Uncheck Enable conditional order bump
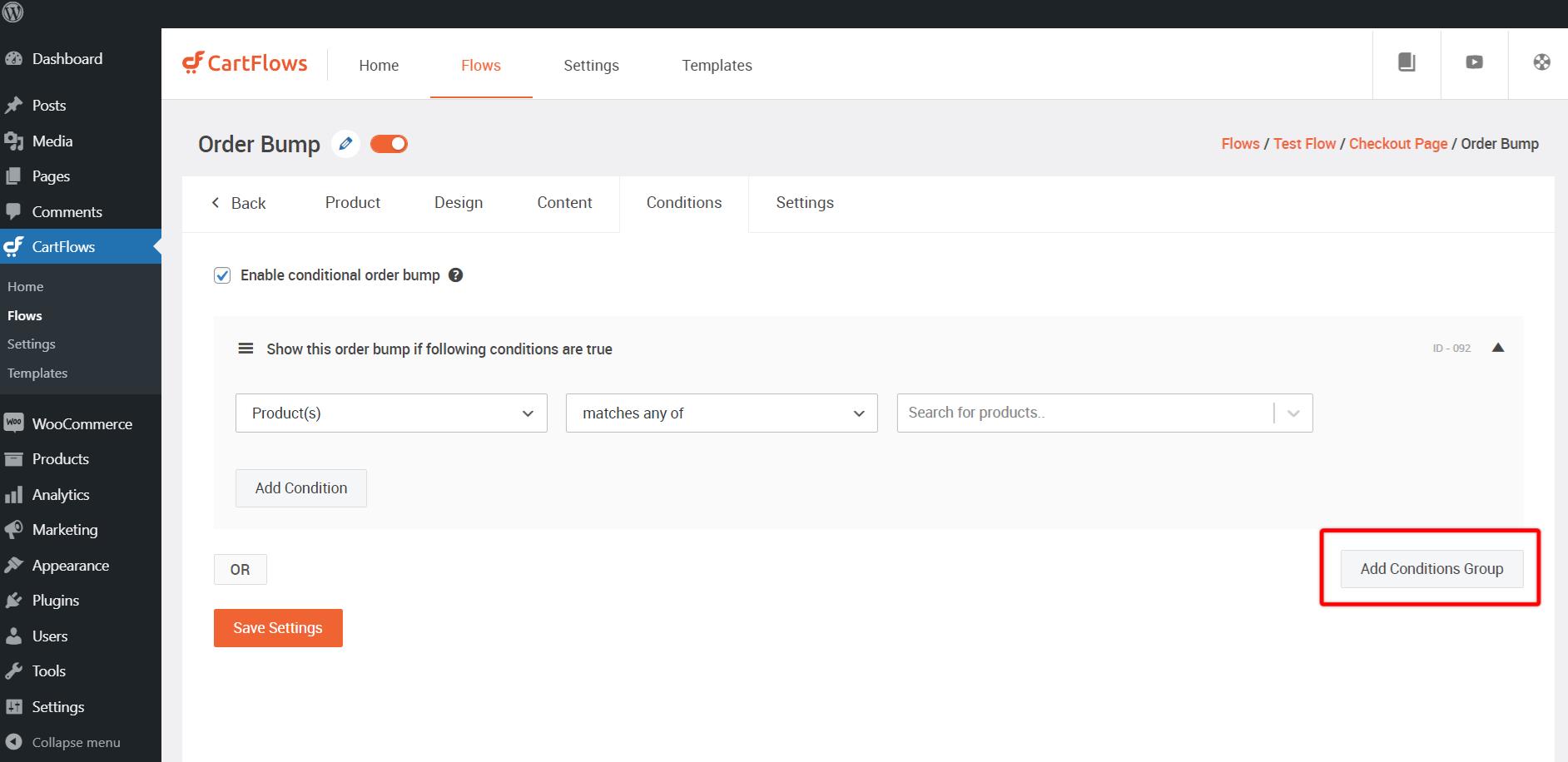Screen dimensions: 1568x762 point(222,275)
